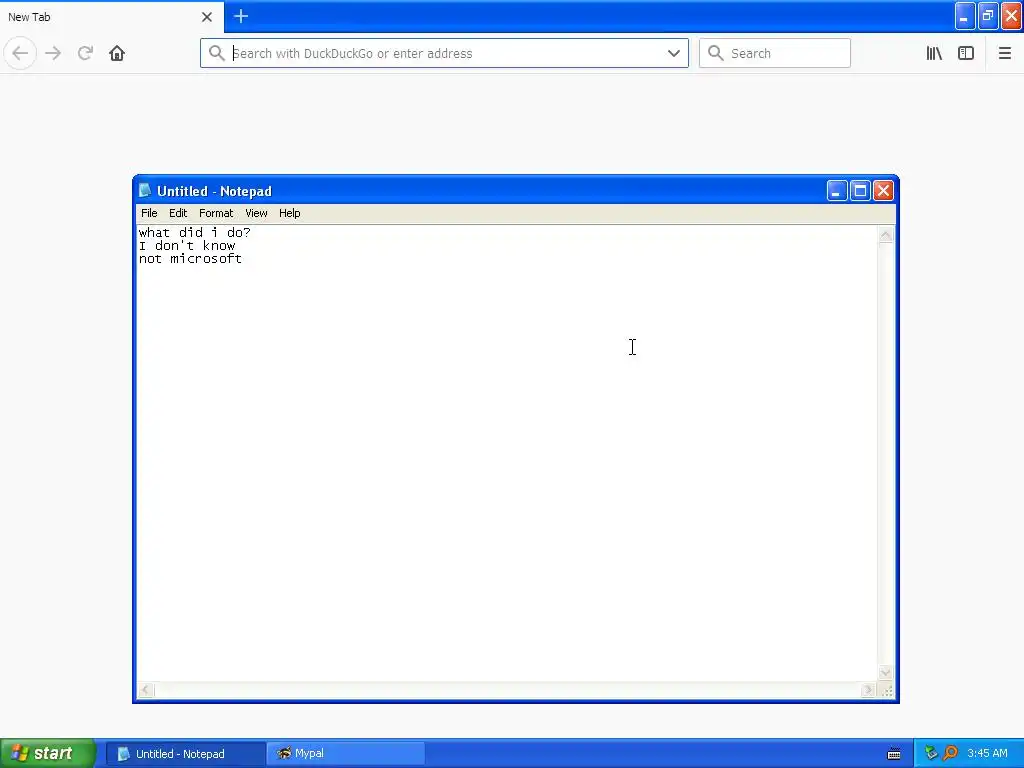Switch to Untitled - Notepad taskbar button
This screenshot has width=1024, height=768.
pyautogui.click(x=185, y=754)
